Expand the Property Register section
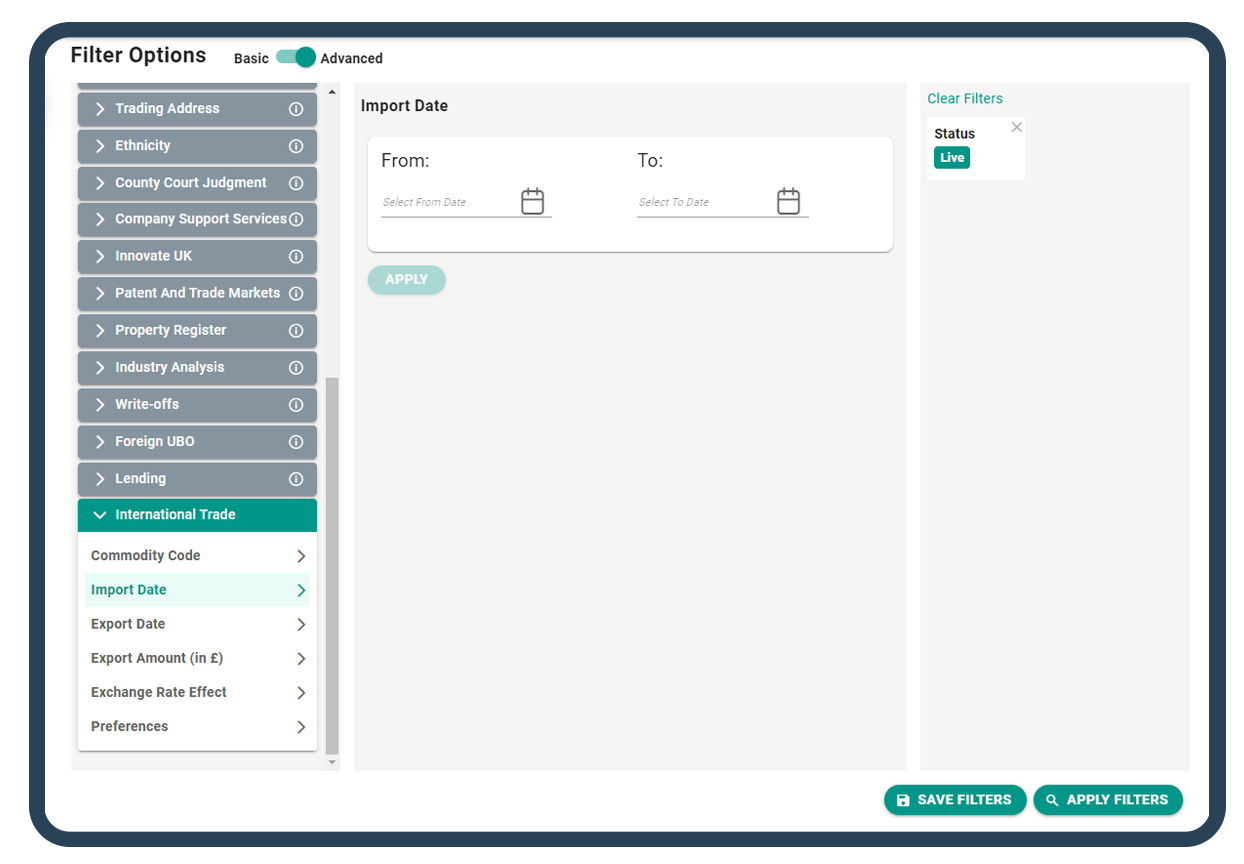This screenshot has width=1244, height=864. click(197, 330)
